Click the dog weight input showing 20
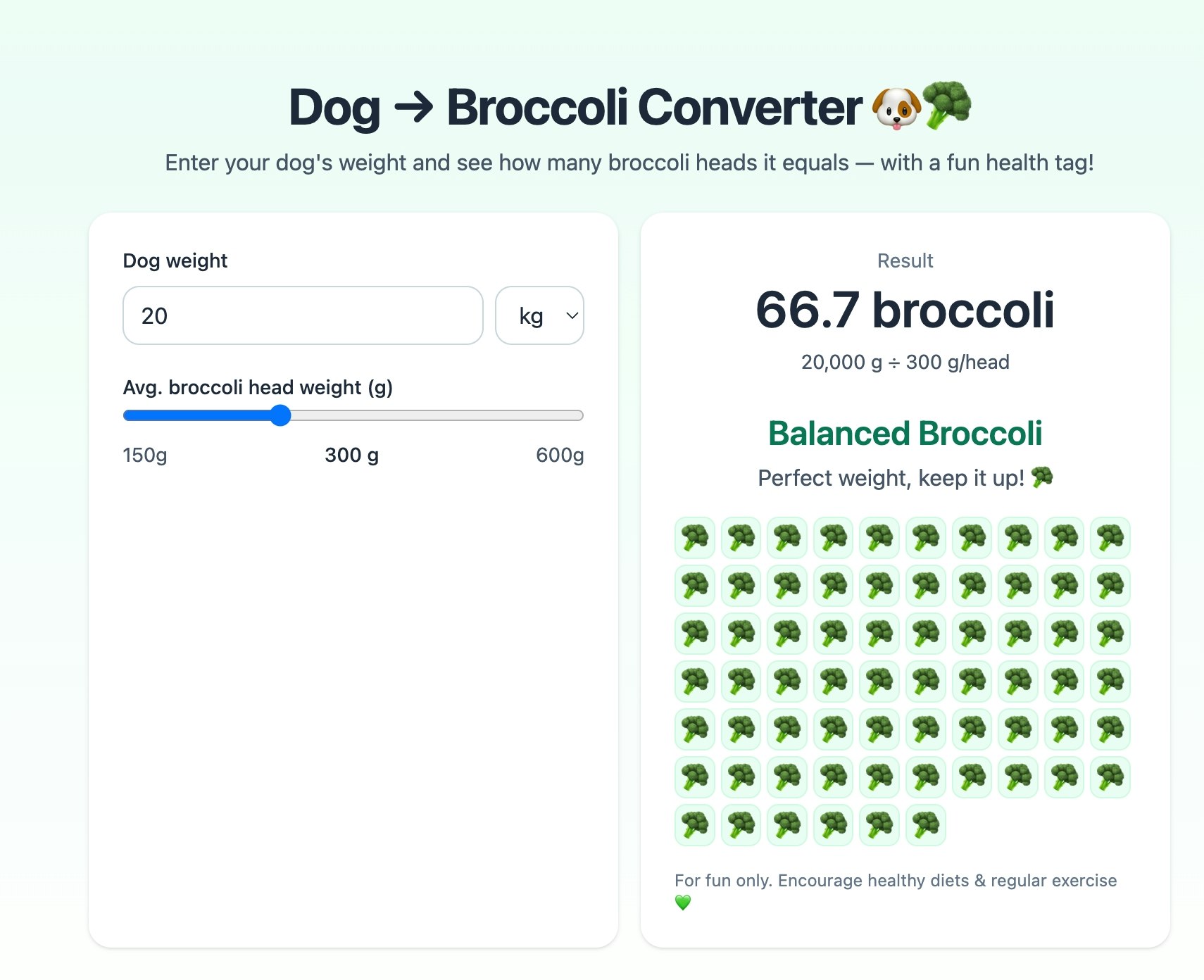This screenshot has width=1204, height=980. pos(303,315)
